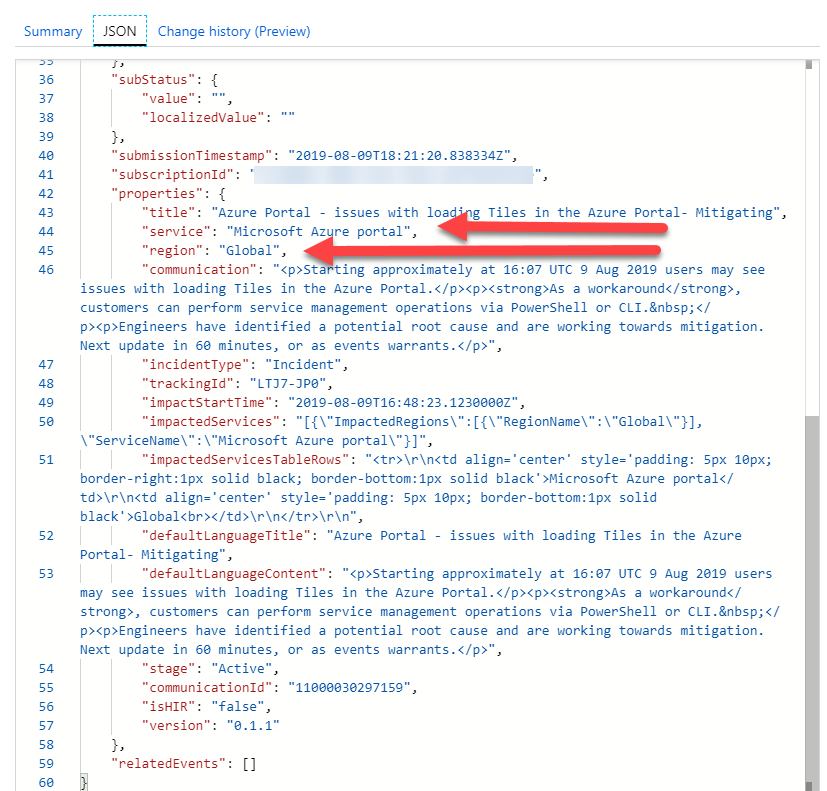
Task: Click the empty relatedEvents array brackets
Action: [248, 763]
